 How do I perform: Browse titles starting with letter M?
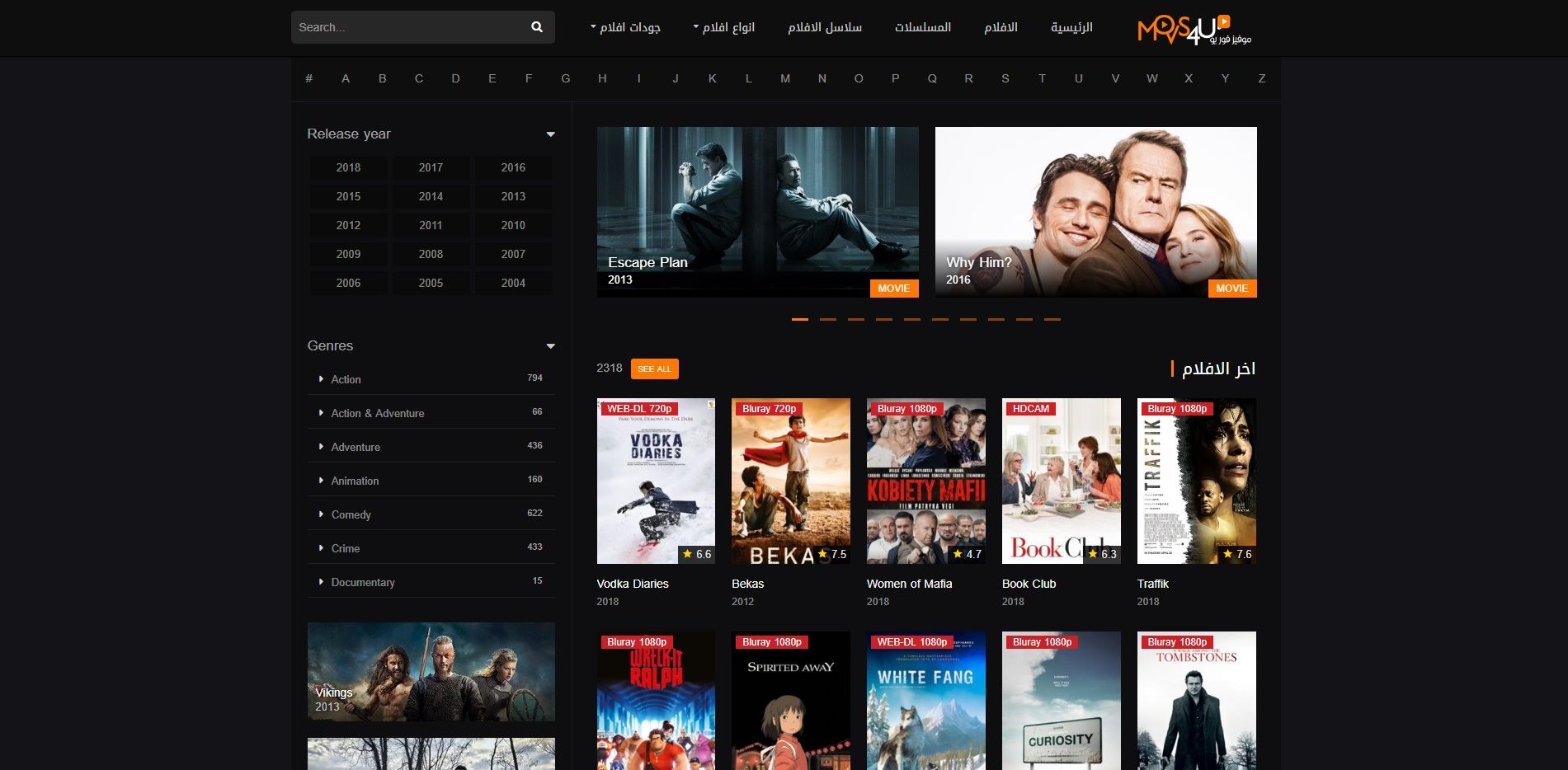point(785,78)
